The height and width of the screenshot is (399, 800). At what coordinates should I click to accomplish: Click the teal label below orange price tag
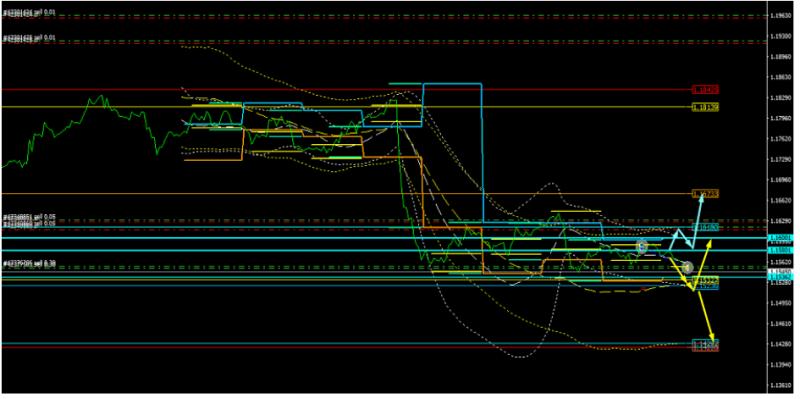coord(705,227)
